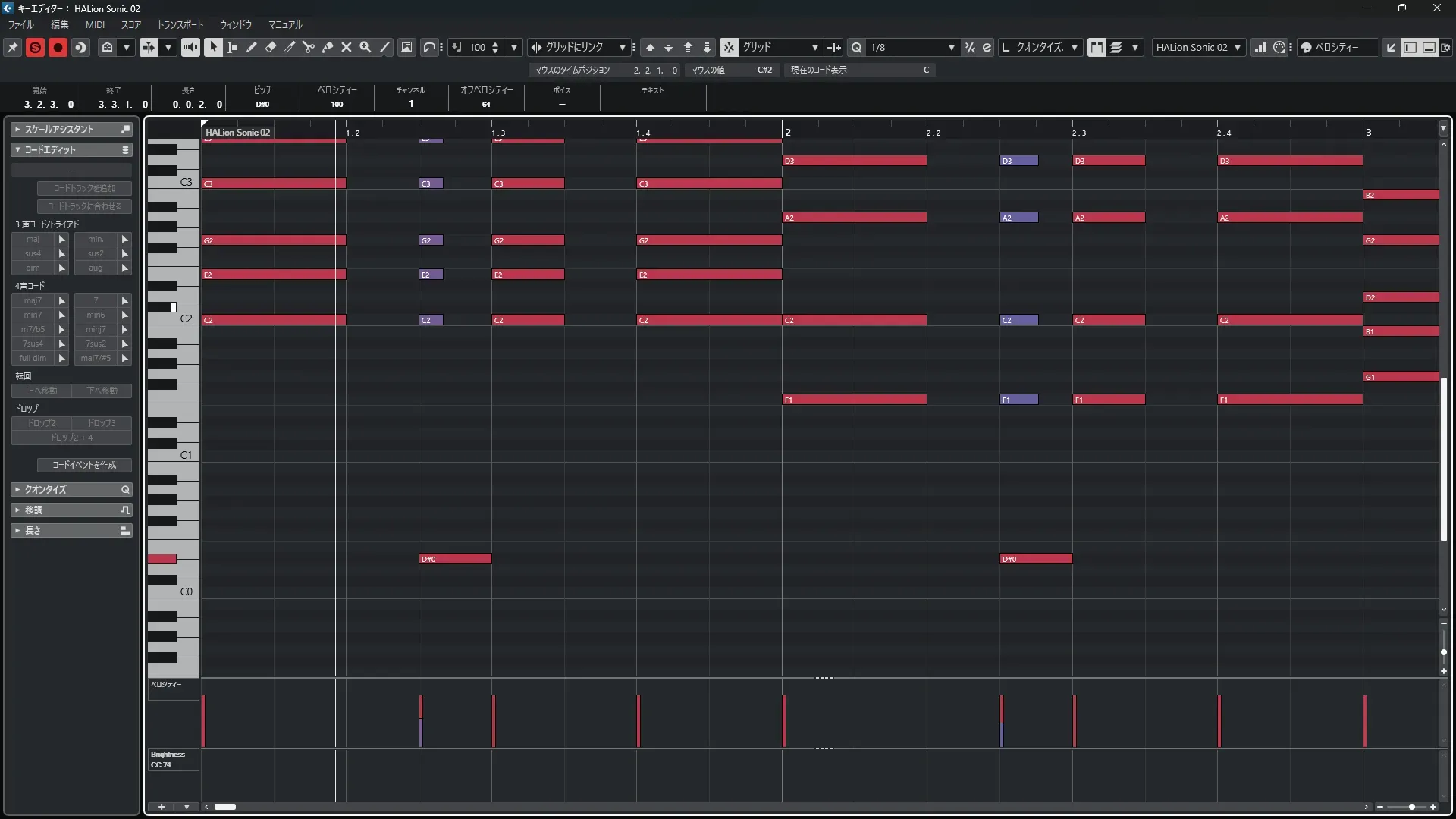Click the maj7 chord button
The height and width of the screenshot is (819, 1456).
tap(33, 300)
